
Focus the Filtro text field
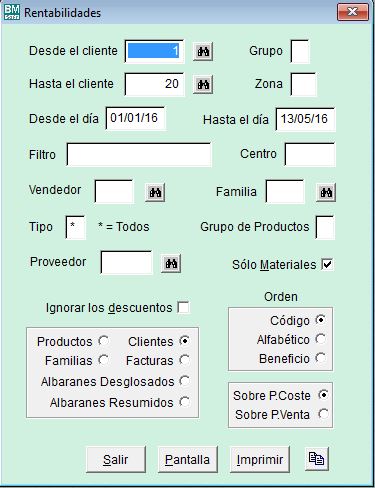click(x=139, y=155)
